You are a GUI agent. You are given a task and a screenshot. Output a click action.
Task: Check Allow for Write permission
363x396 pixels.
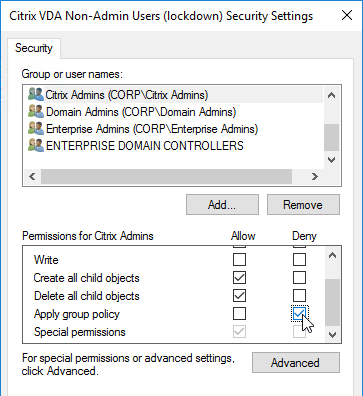click(239, 260)
